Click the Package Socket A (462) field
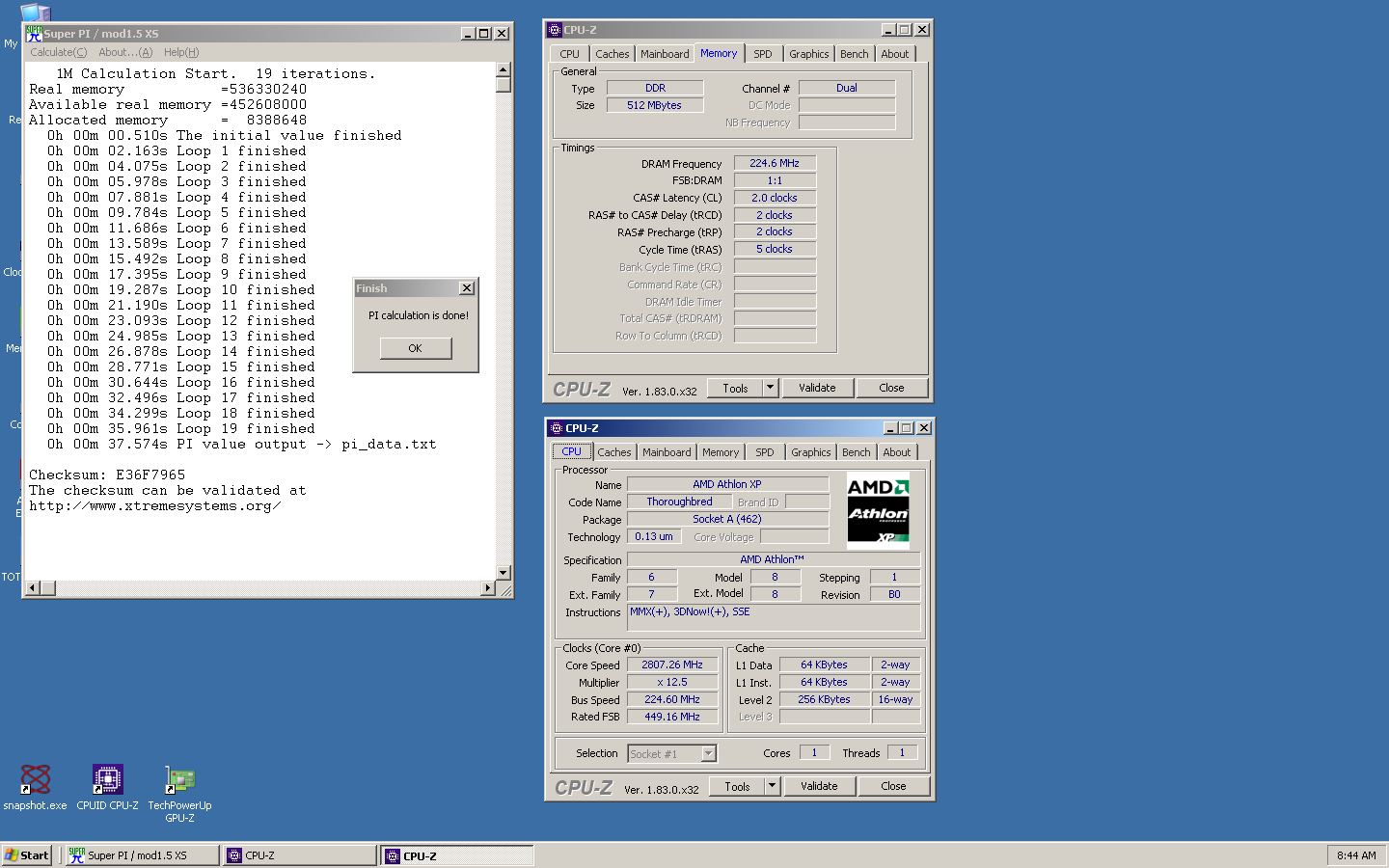Viewport: 1389px width, 868px height. pos(727,519)
